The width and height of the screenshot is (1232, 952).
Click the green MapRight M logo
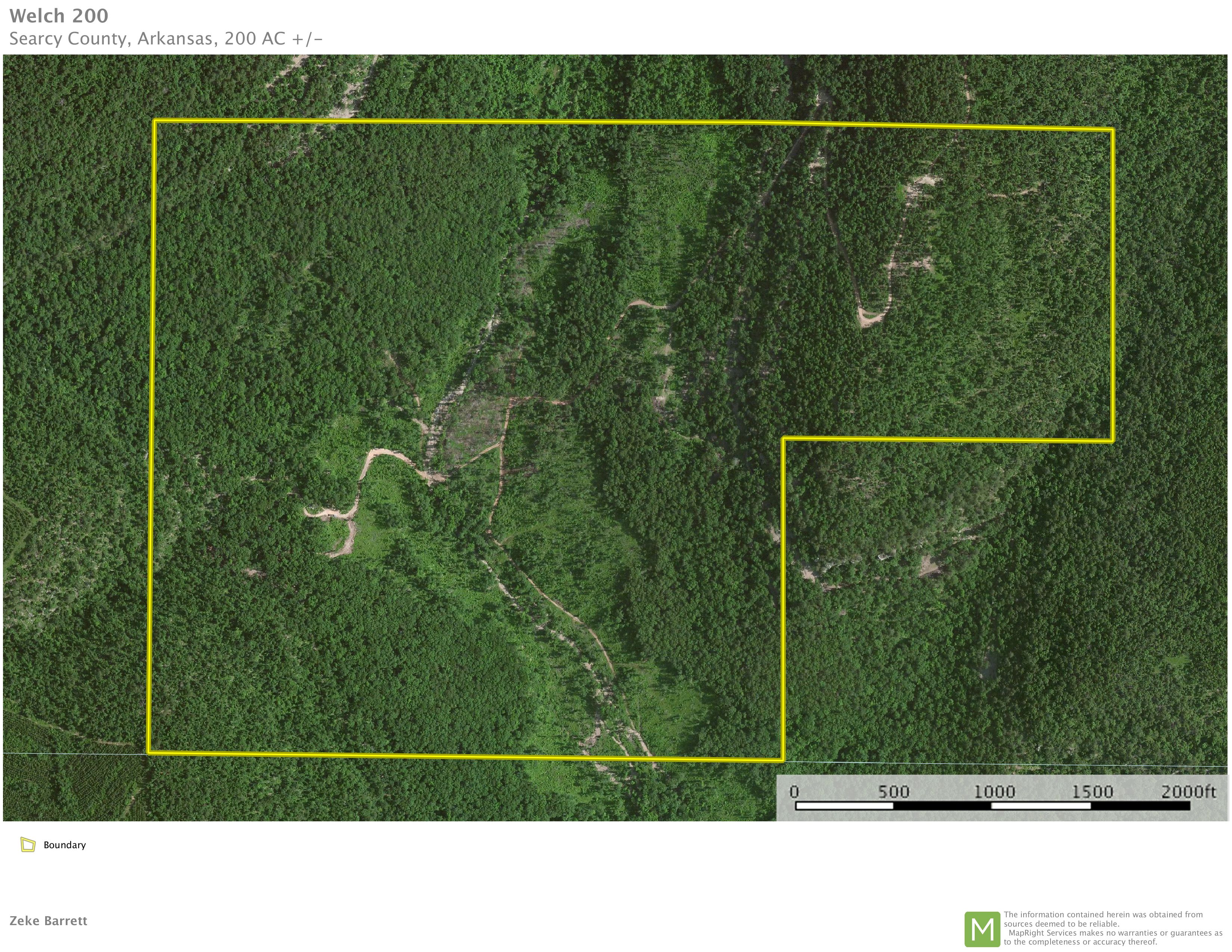(x=982, y=930)
